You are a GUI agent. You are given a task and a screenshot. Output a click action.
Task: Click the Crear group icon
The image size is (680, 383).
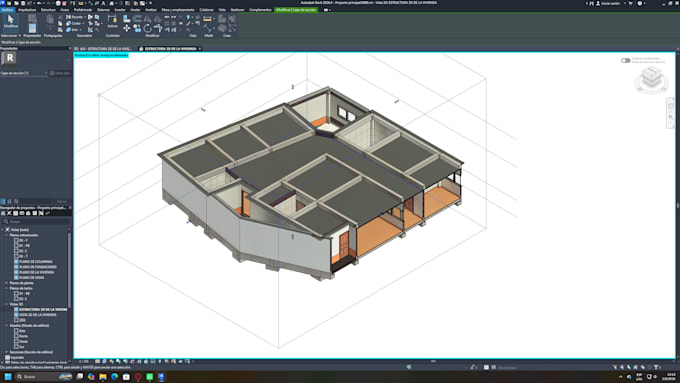(x=222, y=19)
